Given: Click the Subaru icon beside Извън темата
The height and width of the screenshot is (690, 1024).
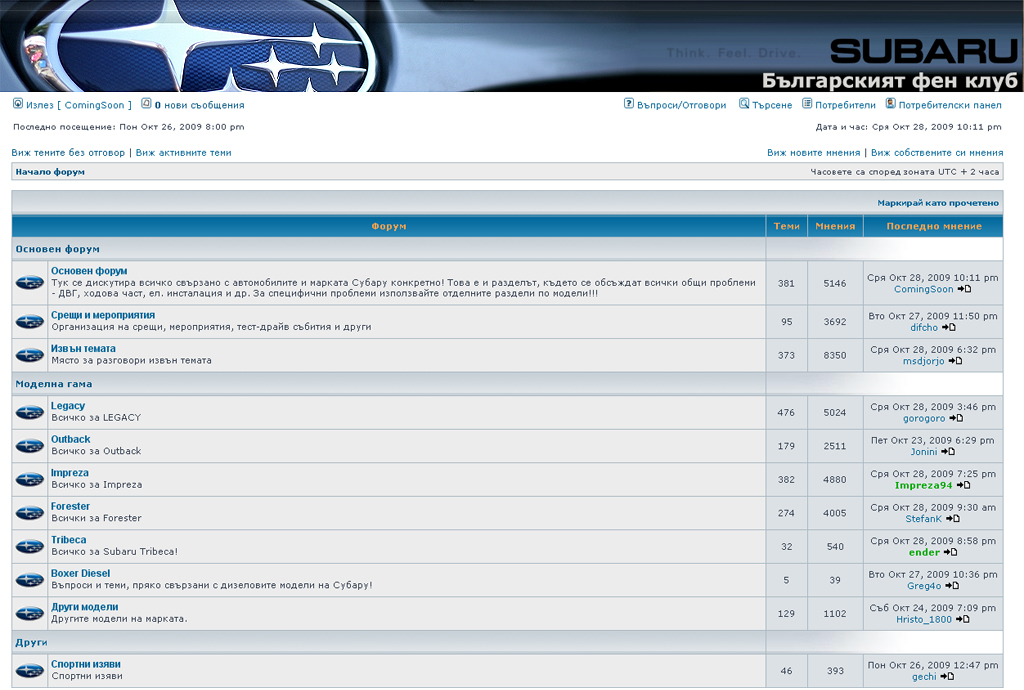Looking at the screenshot, I should pos(29,355).
